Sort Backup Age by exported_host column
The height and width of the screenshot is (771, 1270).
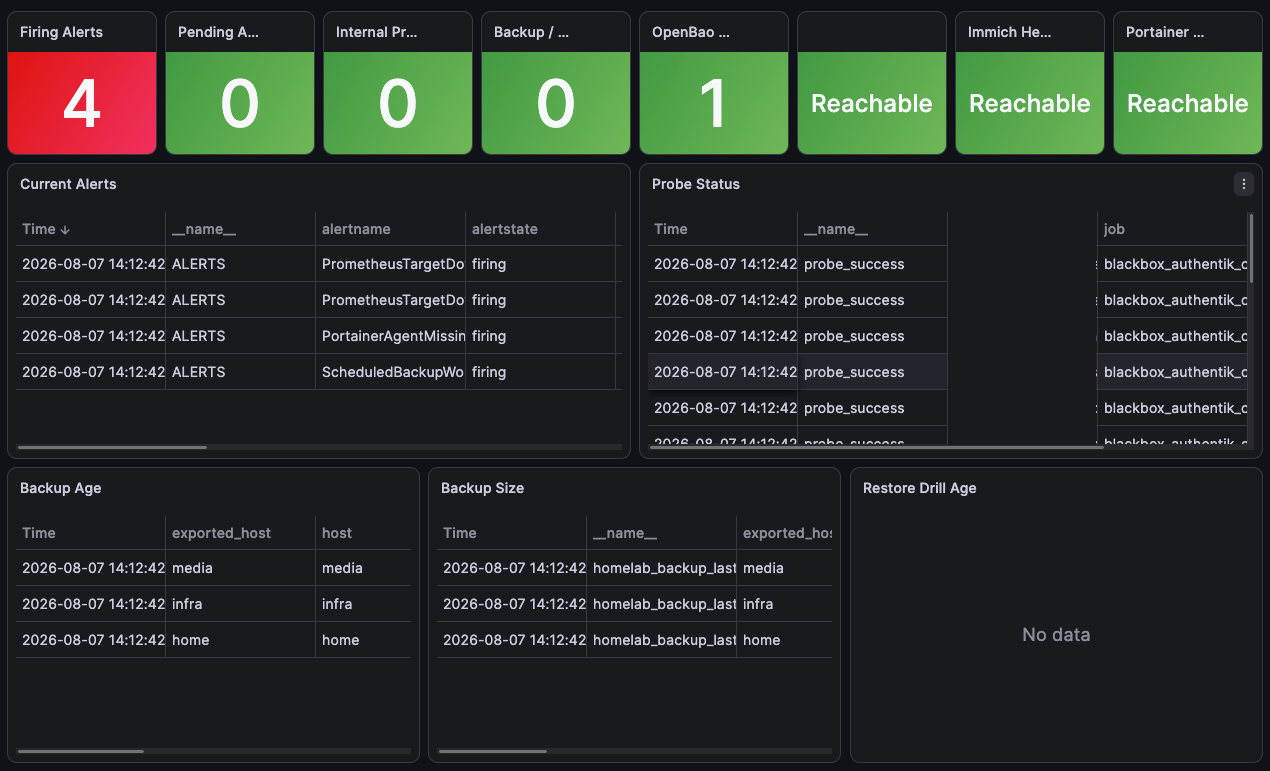click(221, 533)
